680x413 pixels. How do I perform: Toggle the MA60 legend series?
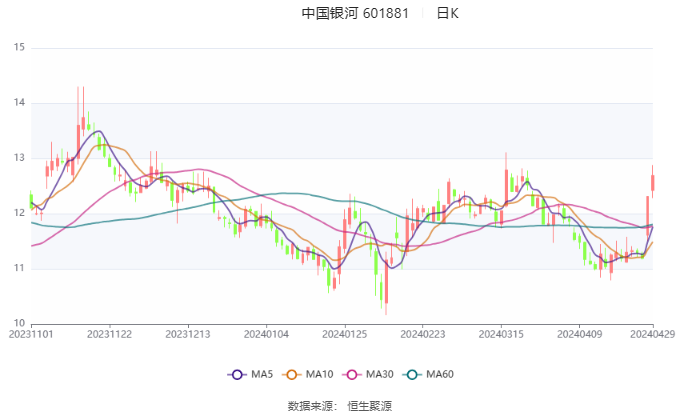(x=428, y=374)
